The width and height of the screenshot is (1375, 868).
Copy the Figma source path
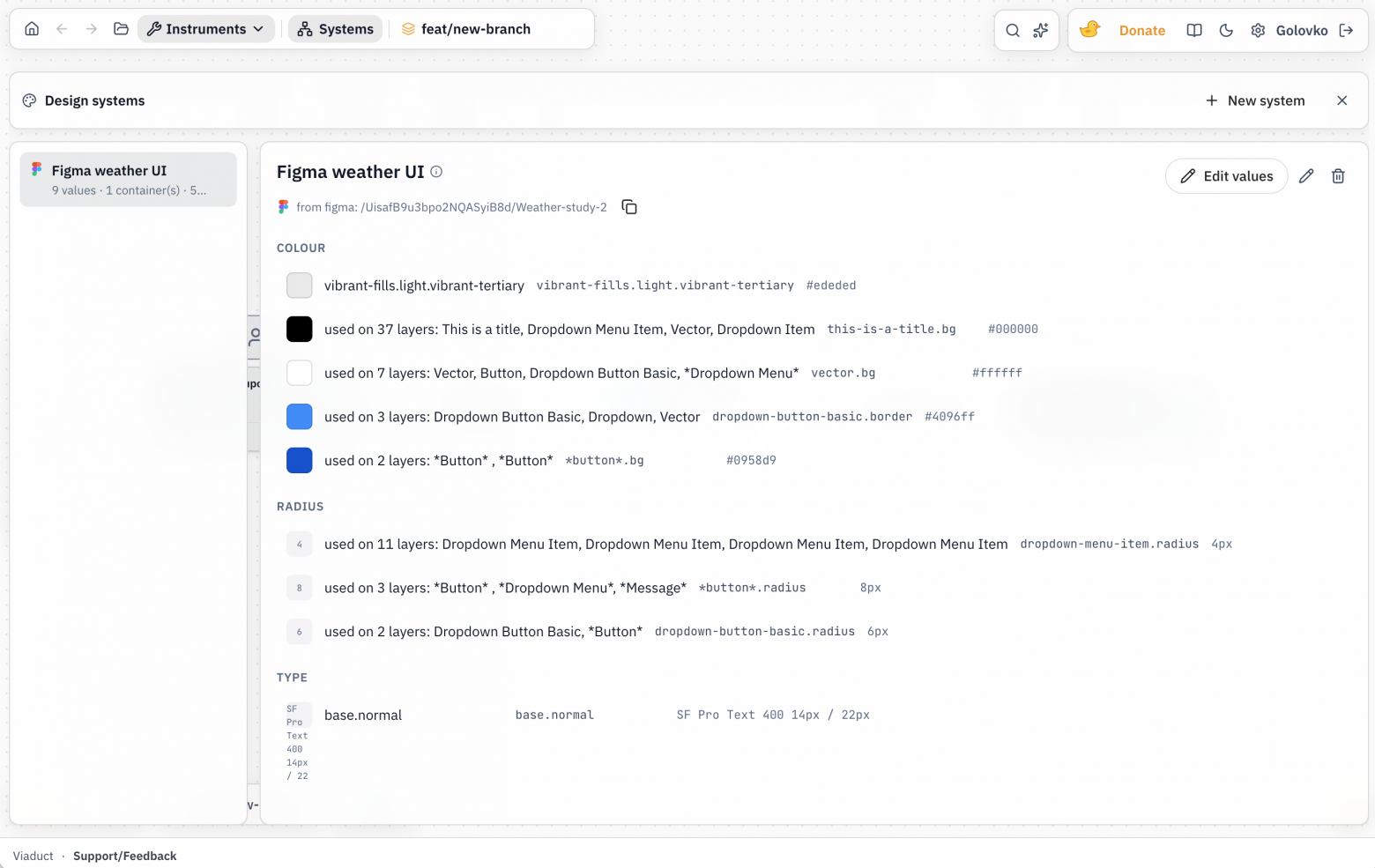(x=629, y=207)
